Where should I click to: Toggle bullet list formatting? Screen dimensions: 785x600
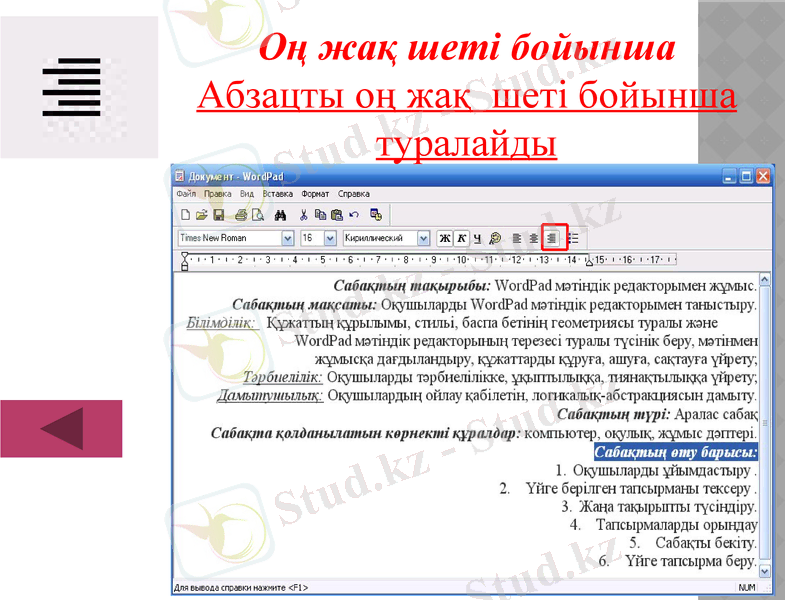pos(573,238)
